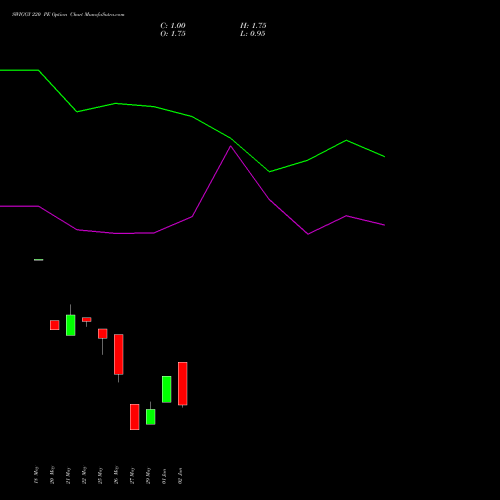This screenshot has width=500, height=500.
Task: Click the peak of the purple line
Action: 231,146
